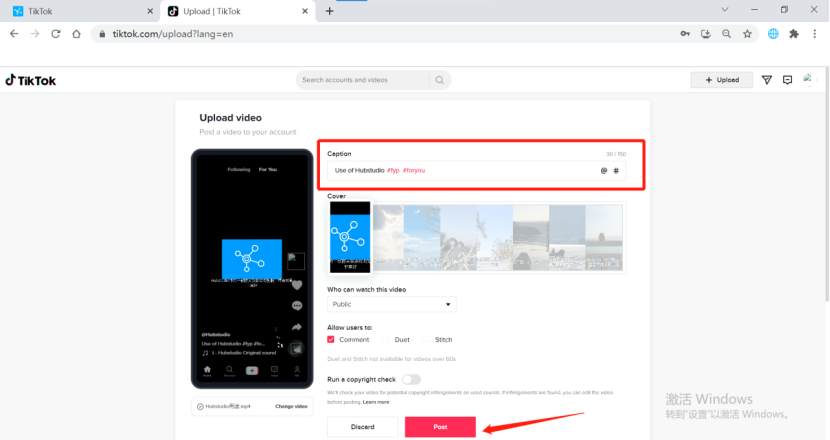Insert a mention with the @ icon

[x=603, y=170]
